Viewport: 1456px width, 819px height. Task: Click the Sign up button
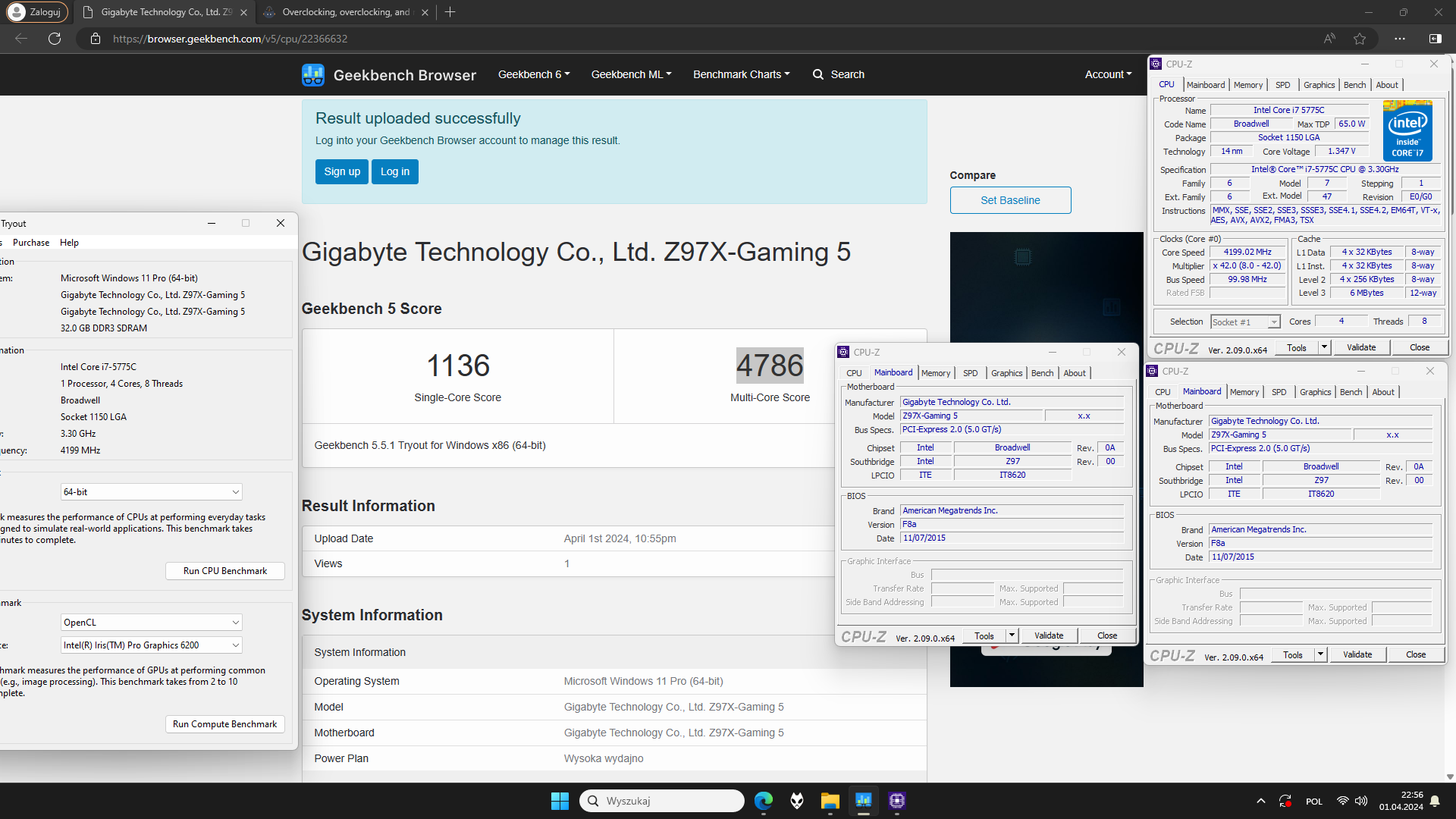coord(342,171)
